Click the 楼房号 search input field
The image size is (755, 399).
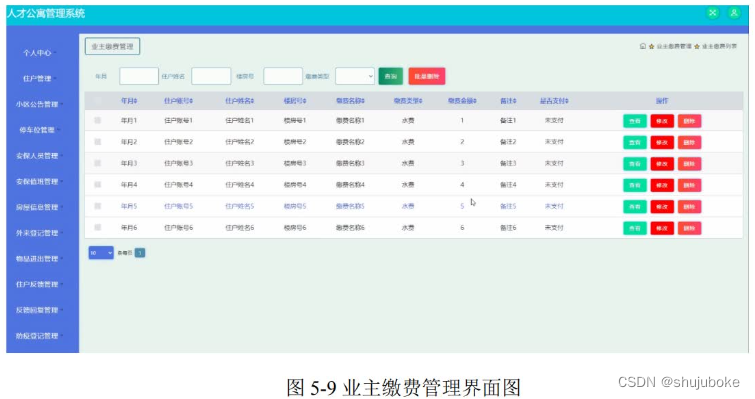click(x=283, y=76)
